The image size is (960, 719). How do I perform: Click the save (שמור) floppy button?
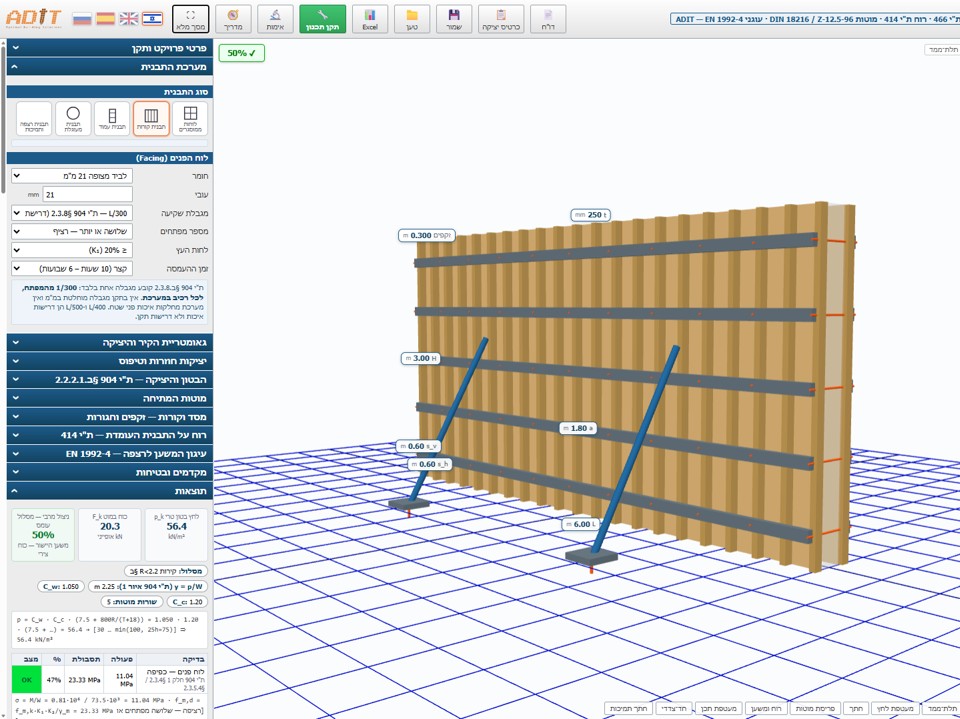click(x=454, y=19)
